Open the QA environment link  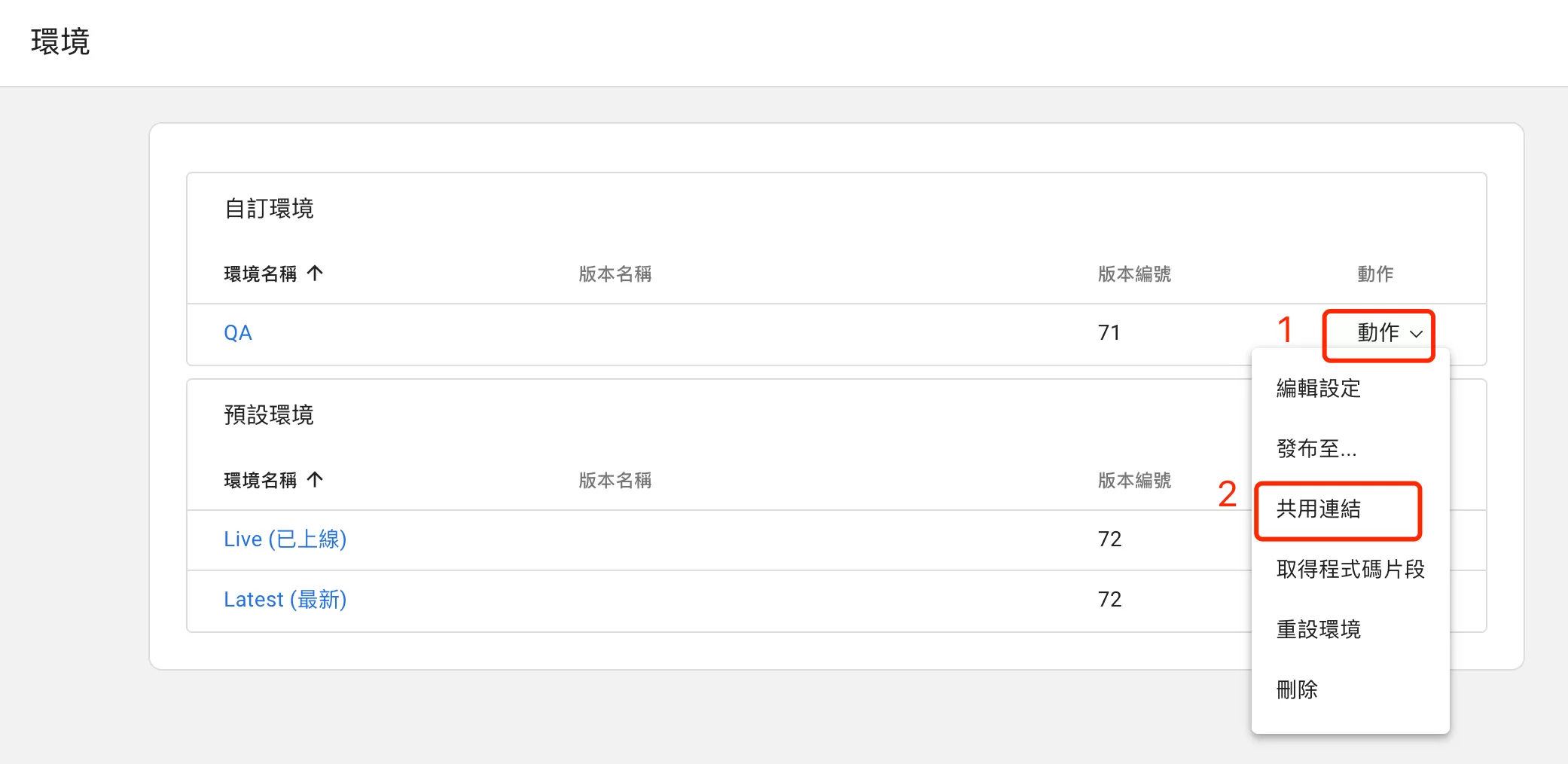[x=238, y=333]
